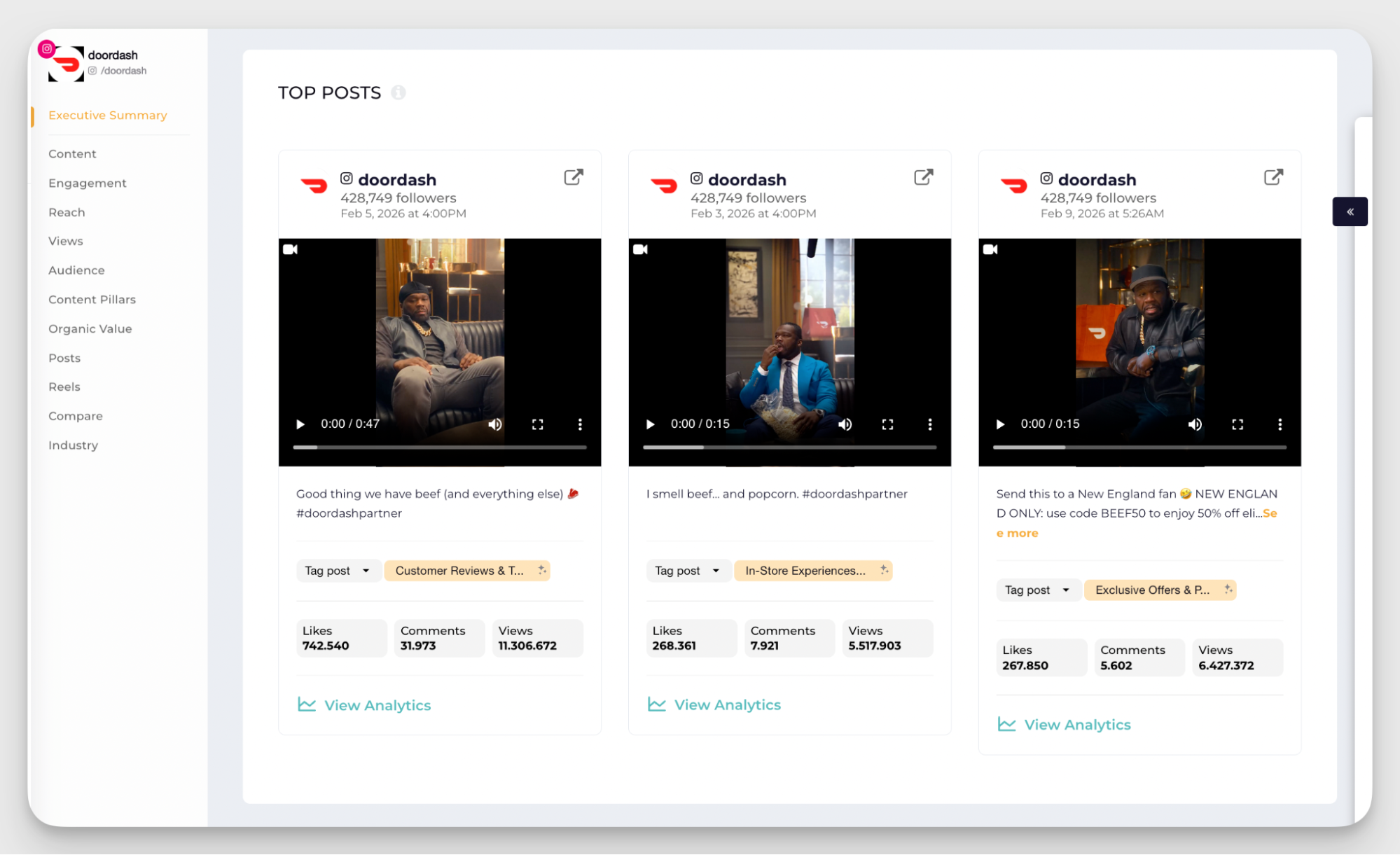The image size is (1400, 855).
Task: Click the video camera icon on the first post
Action: coord(291,249)
